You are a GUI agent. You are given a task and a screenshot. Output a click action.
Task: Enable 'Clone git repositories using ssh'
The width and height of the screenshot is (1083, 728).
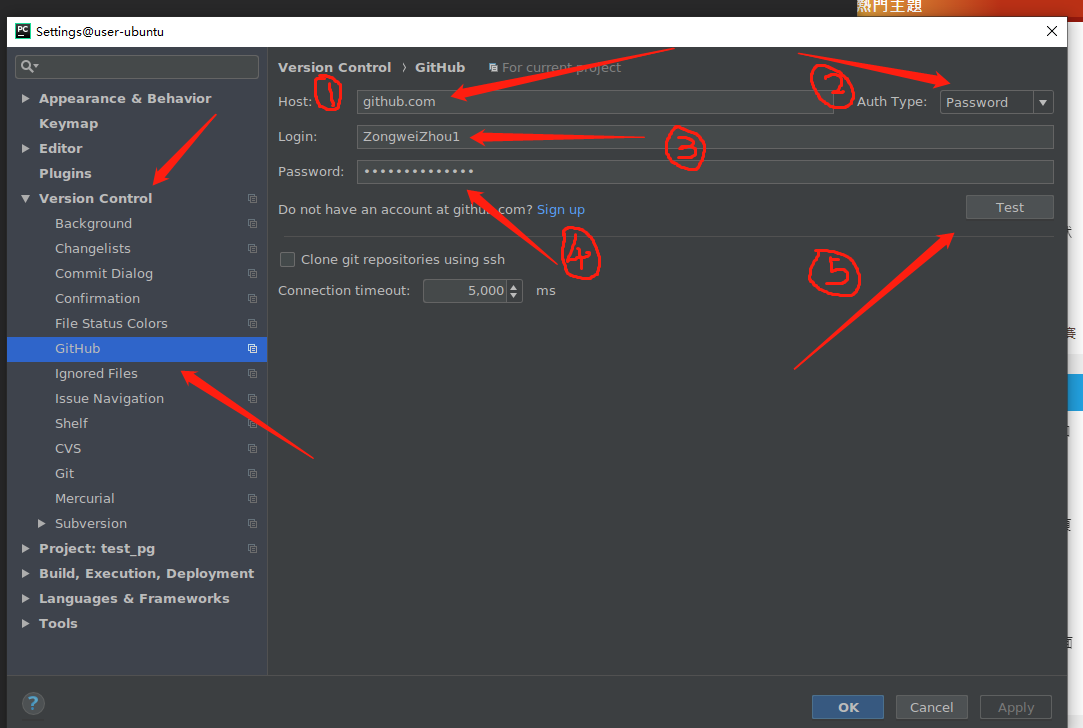click(287, 258)
